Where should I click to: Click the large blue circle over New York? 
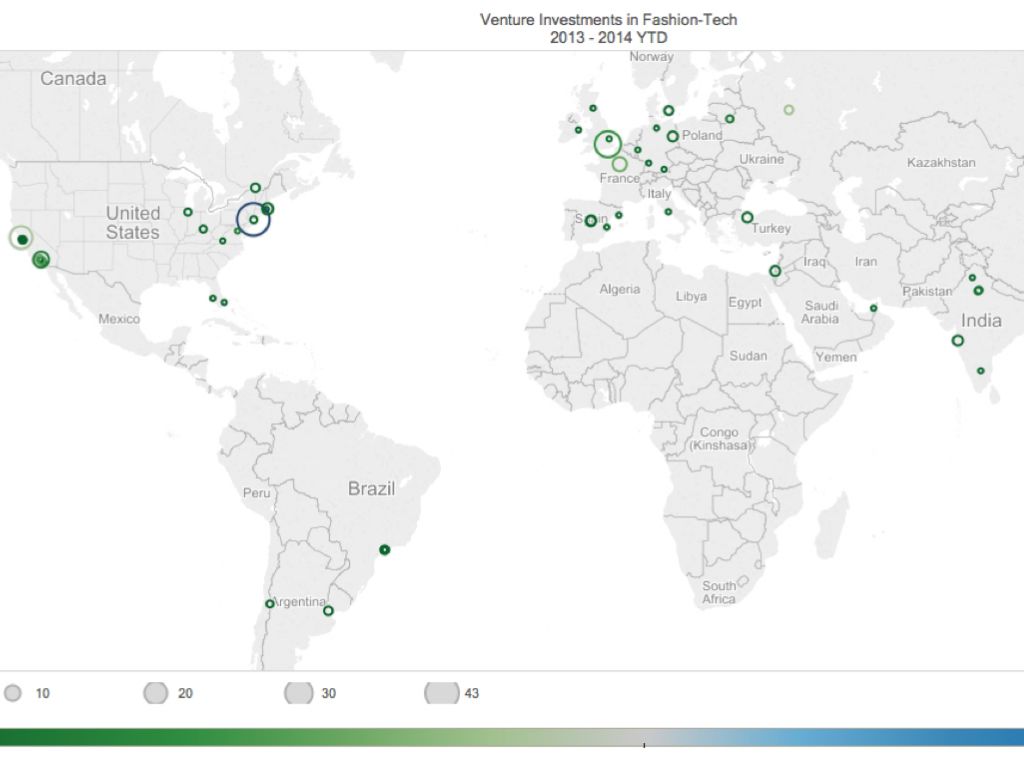click(253, 219)
